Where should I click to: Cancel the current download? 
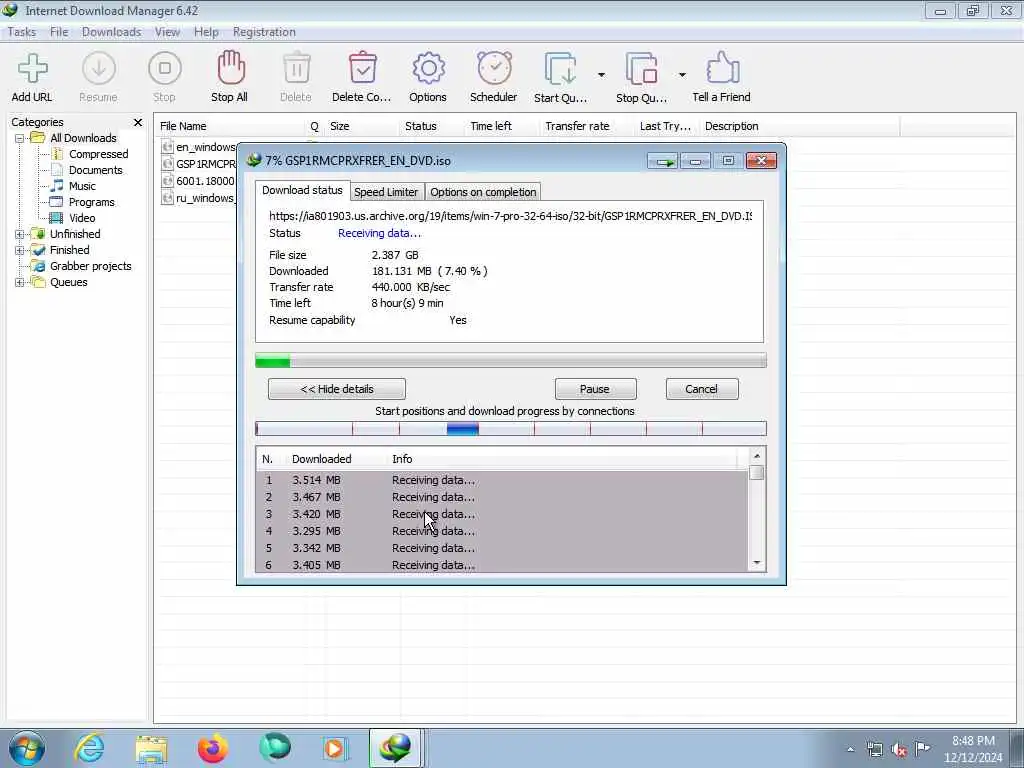(x=702, y=389)
